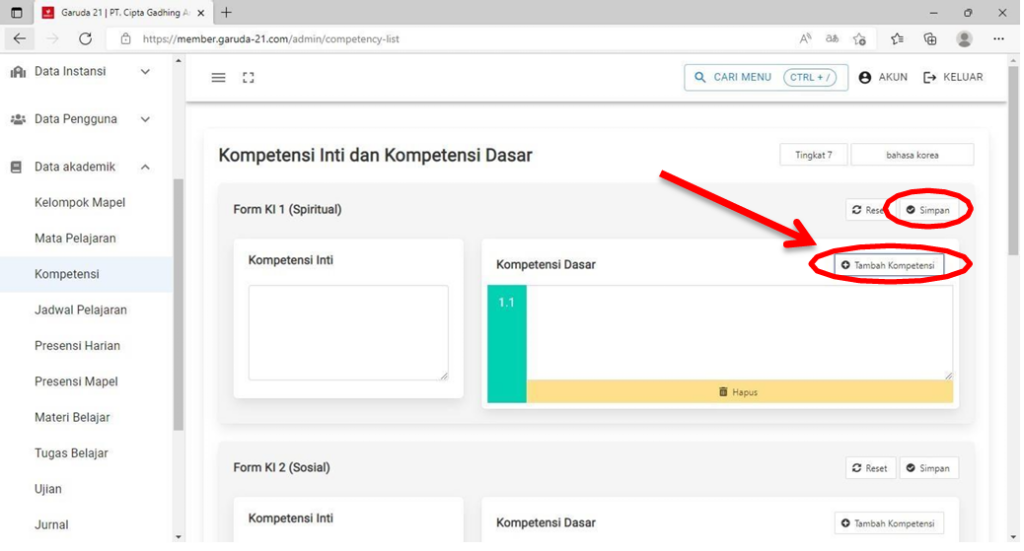
Task: Open the AKUN account menu
Action: point(883,77)
